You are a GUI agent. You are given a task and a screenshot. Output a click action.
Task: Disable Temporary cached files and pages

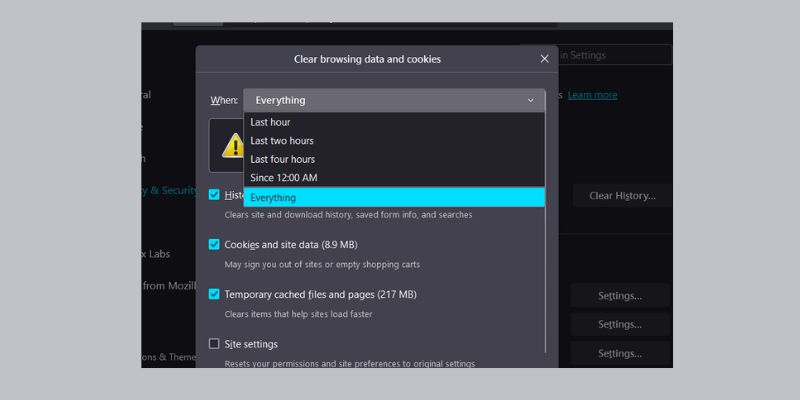[x=214, y=294]
